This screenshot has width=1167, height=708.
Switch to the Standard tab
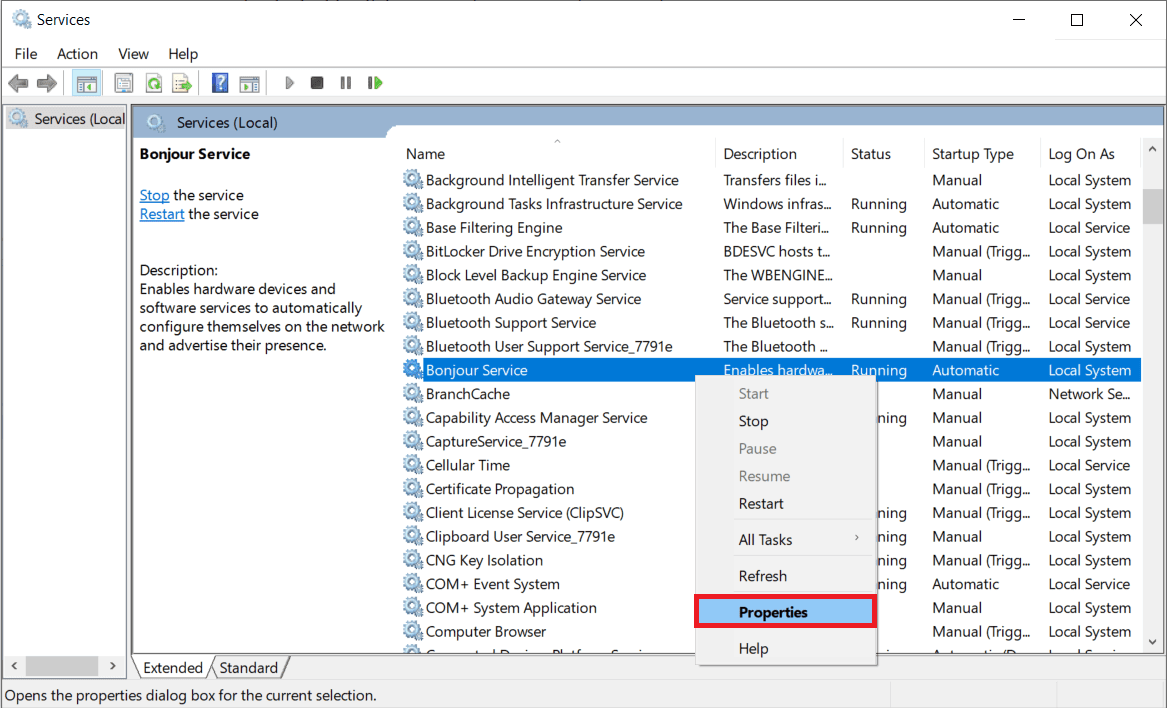pyautogui.click(x=249, y=668)
